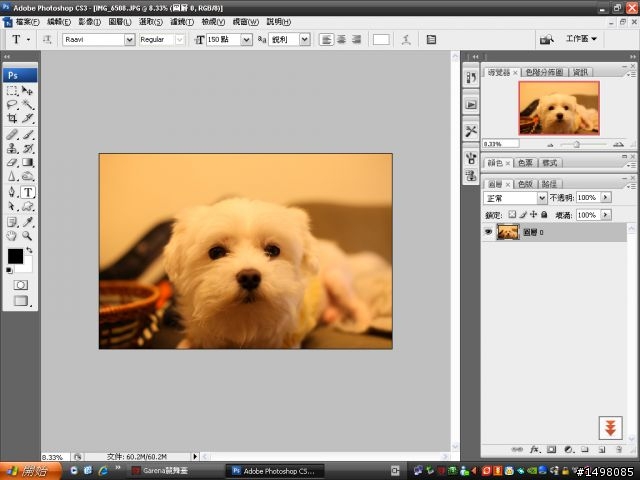Open the Actions panel dock icon
The height and width of the screenshot is (480, 640).
click(x=471, y=105)
